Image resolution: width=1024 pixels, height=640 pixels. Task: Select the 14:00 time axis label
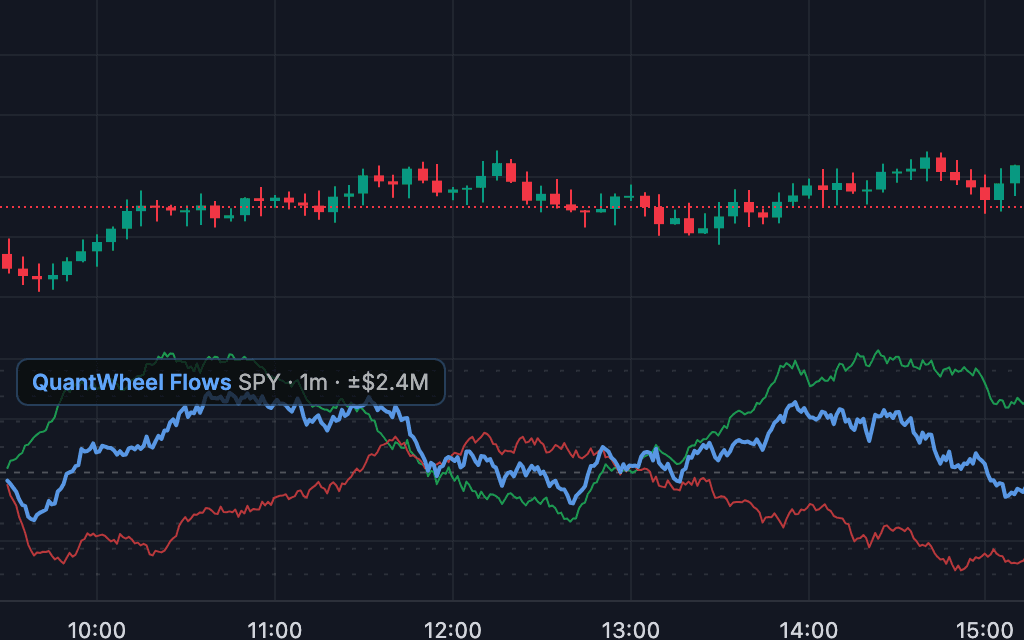(808, 631)
